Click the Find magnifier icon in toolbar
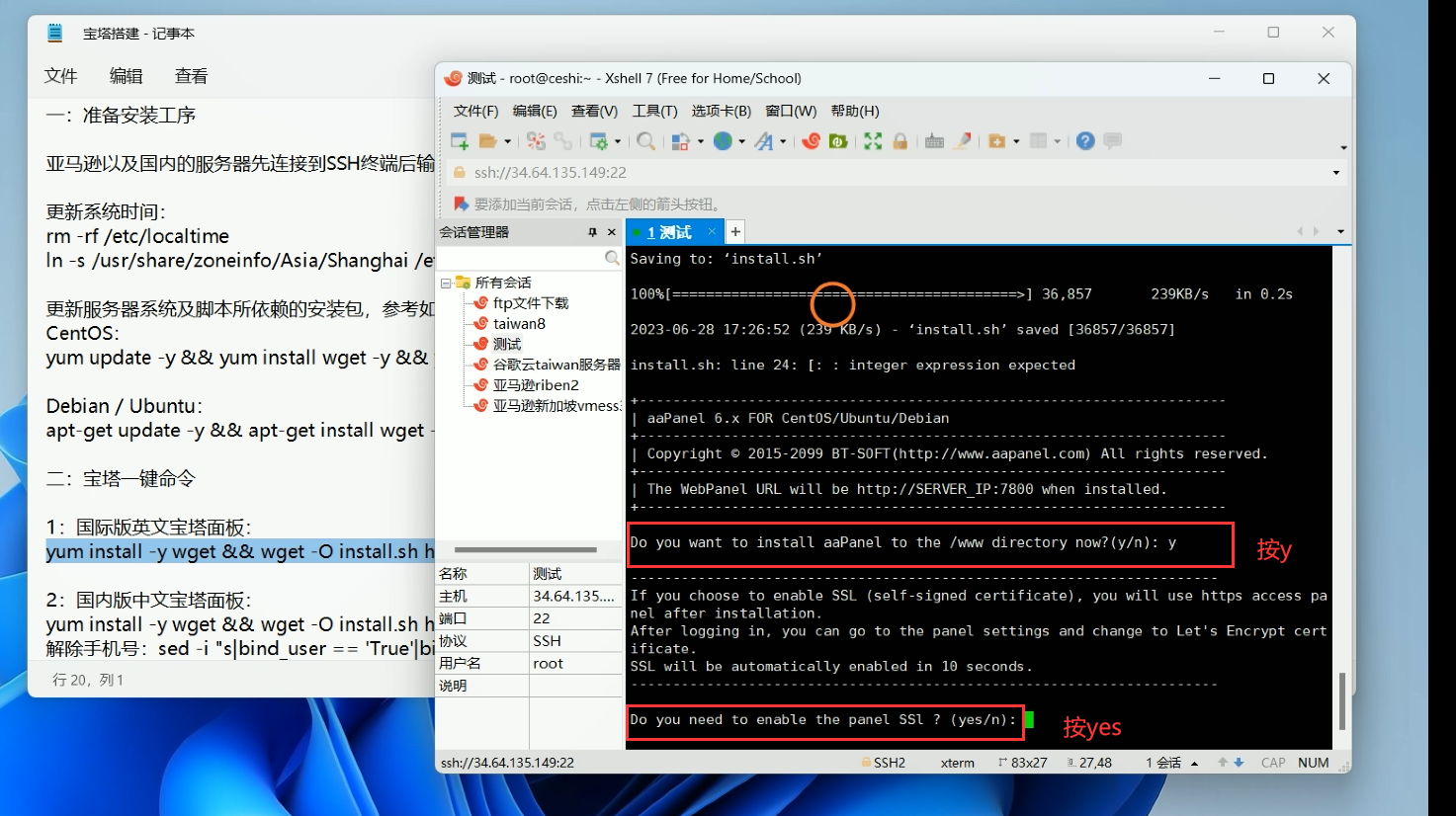Viewport: 1456px width, 816px height. (x=645, y=141)
